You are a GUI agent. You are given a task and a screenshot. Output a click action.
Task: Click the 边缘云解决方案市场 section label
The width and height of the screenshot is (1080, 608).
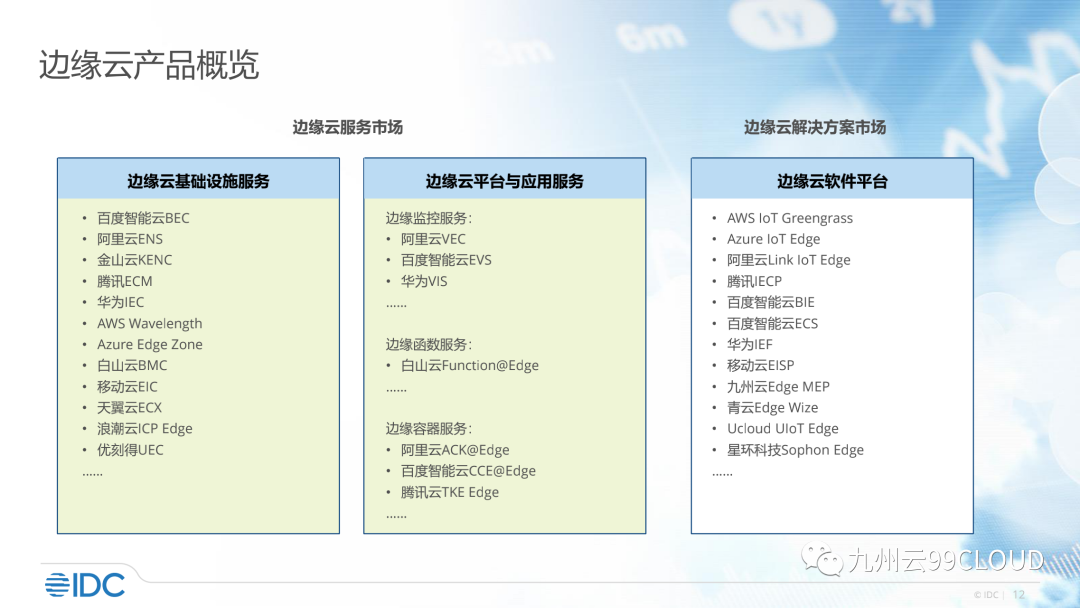click(814, 127)
